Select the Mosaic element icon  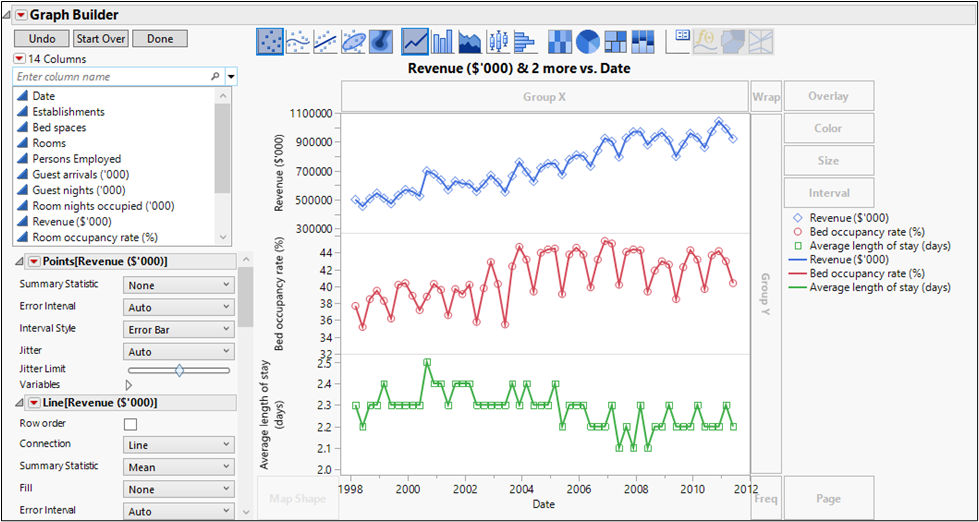643,41
